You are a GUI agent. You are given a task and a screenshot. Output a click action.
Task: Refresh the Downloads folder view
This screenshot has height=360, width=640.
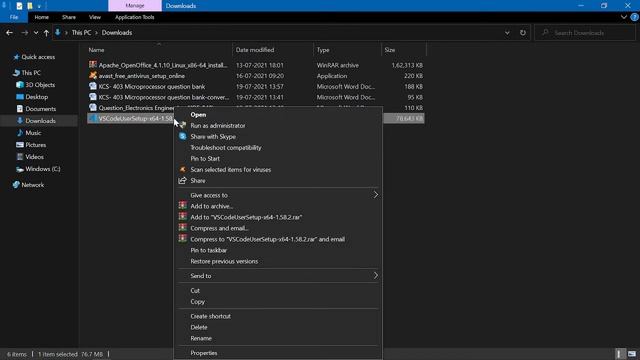(522, 33)
